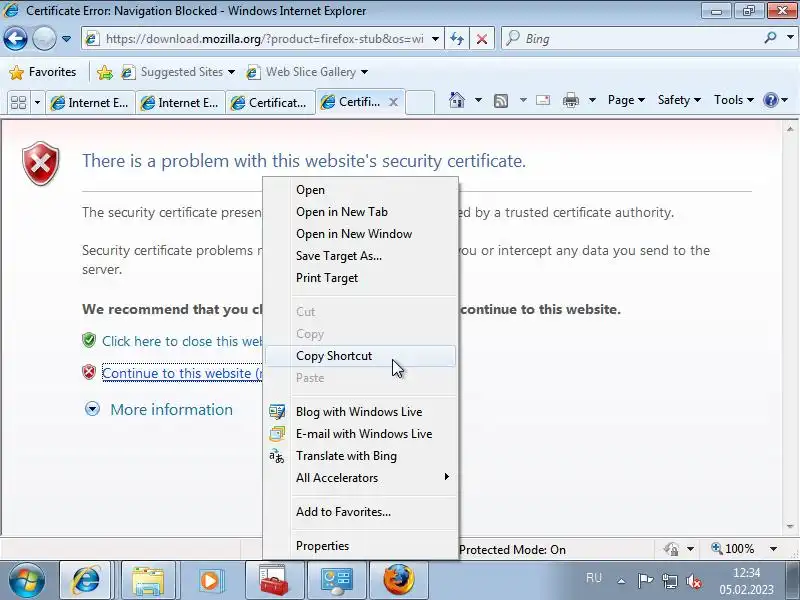This screenshot has width=800, height=600.
Task: Click Continue to this website link
Action: (182, 373)
